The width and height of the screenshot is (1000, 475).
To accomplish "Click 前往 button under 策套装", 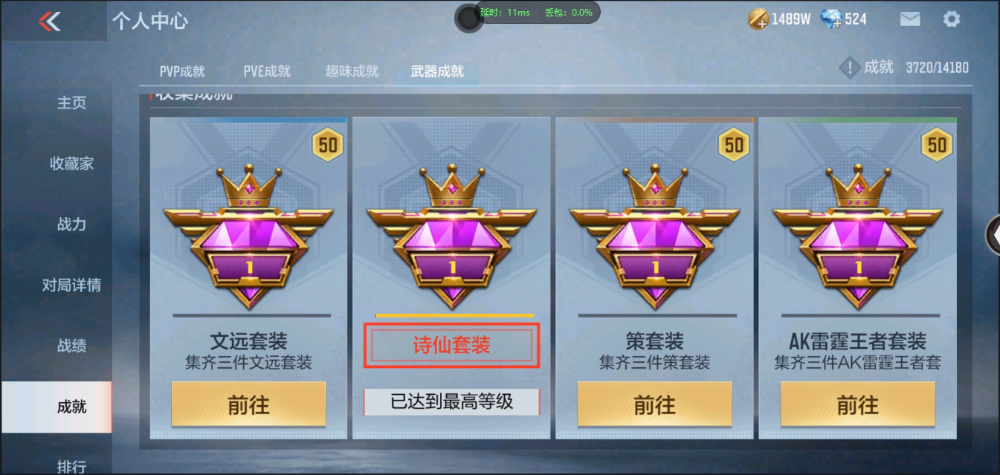I will tap(654, 404).
